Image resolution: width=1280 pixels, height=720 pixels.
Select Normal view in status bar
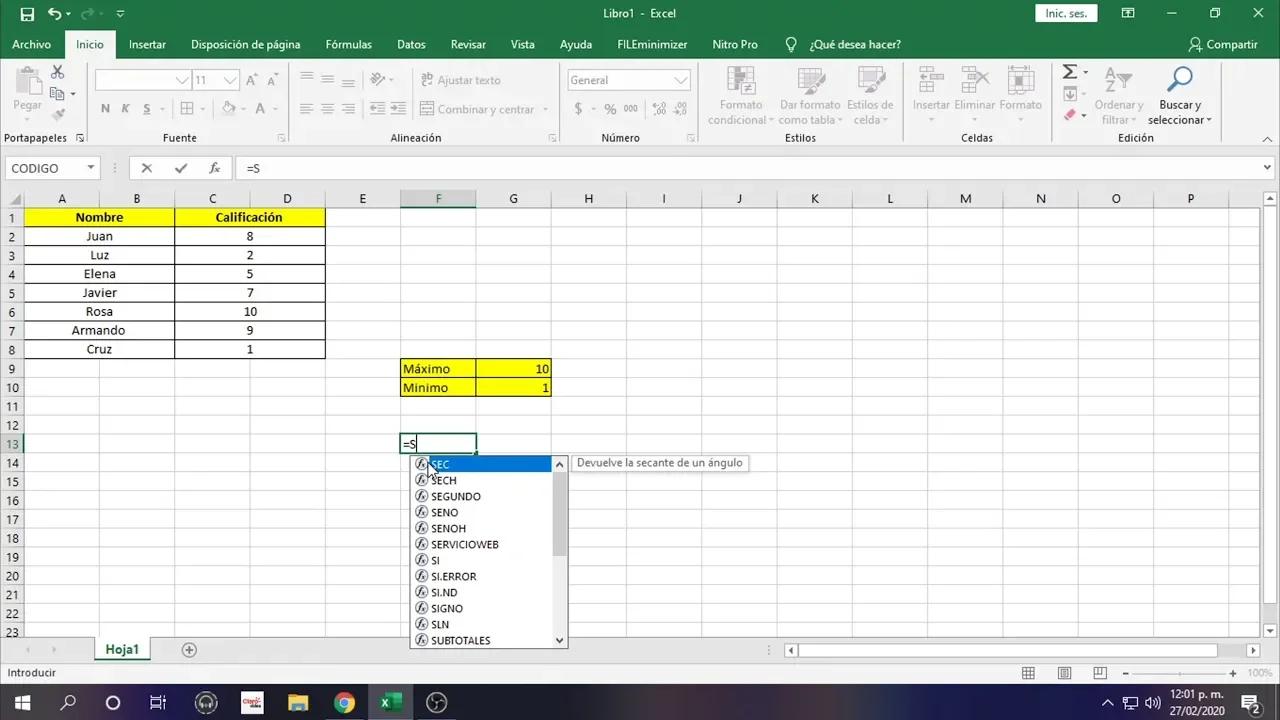(x=1030, y=673)
